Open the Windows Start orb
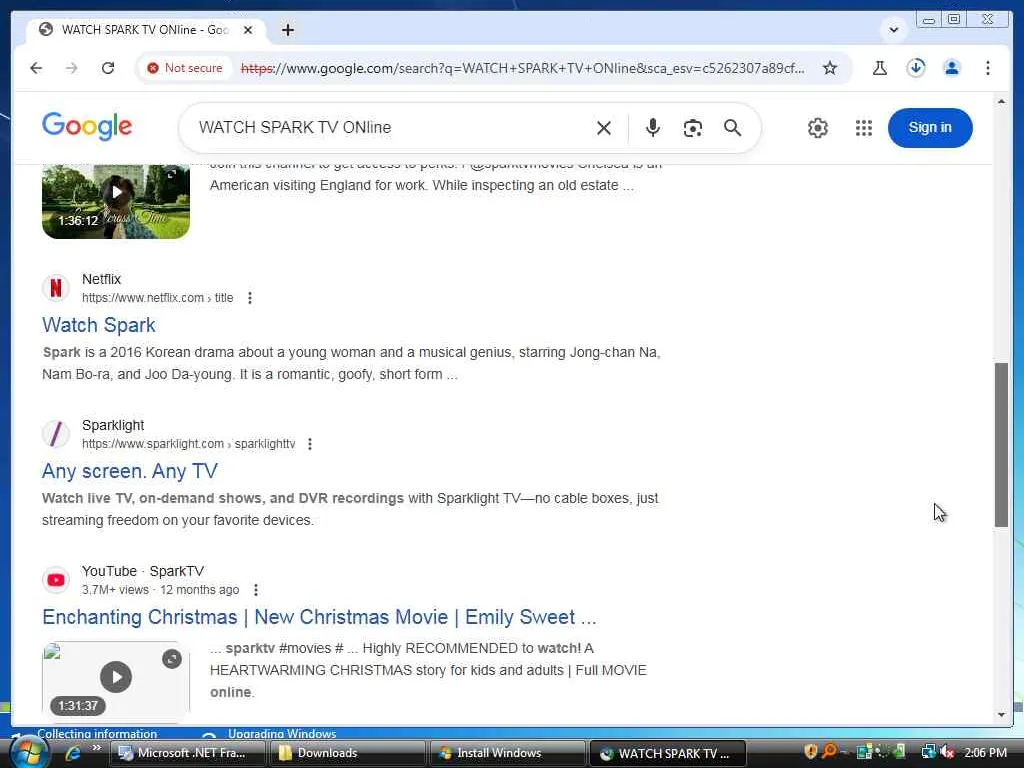This screenshot has height=768, width=1024. click(x=29, y=753)
